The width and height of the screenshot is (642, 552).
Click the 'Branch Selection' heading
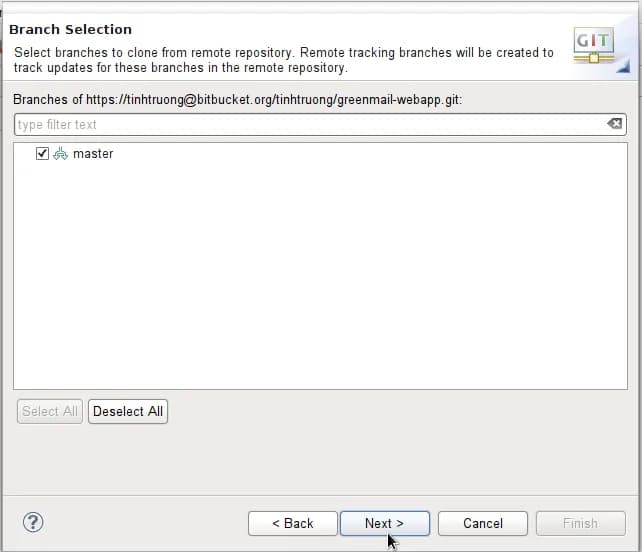[70, 30]
